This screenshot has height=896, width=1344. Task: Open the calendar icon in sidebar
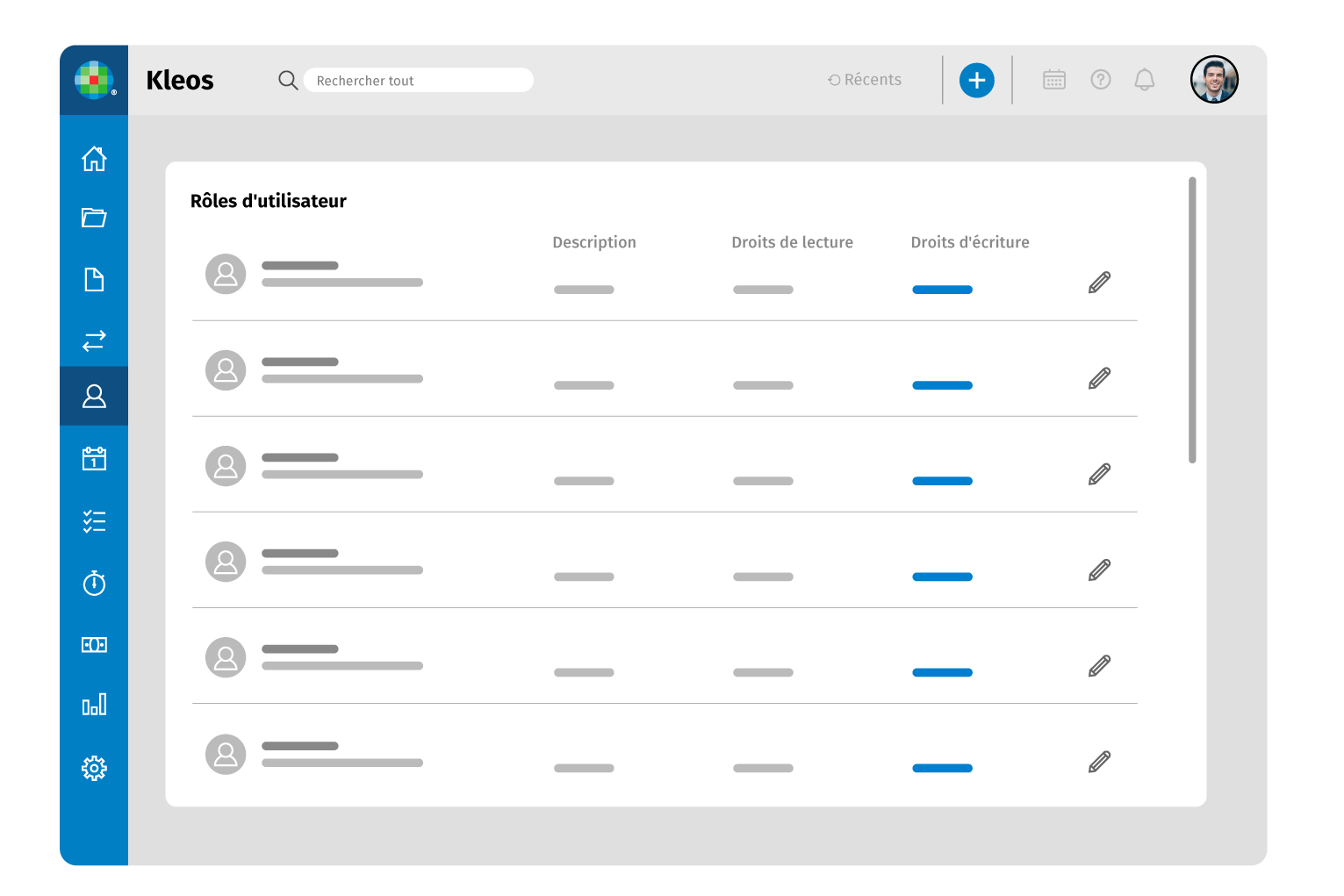(94, 459)
